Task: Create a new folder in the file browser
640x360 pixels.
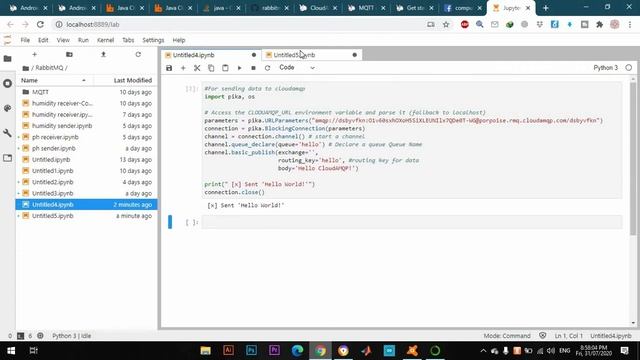Action: pyautogui.click(x=69, y=54)
